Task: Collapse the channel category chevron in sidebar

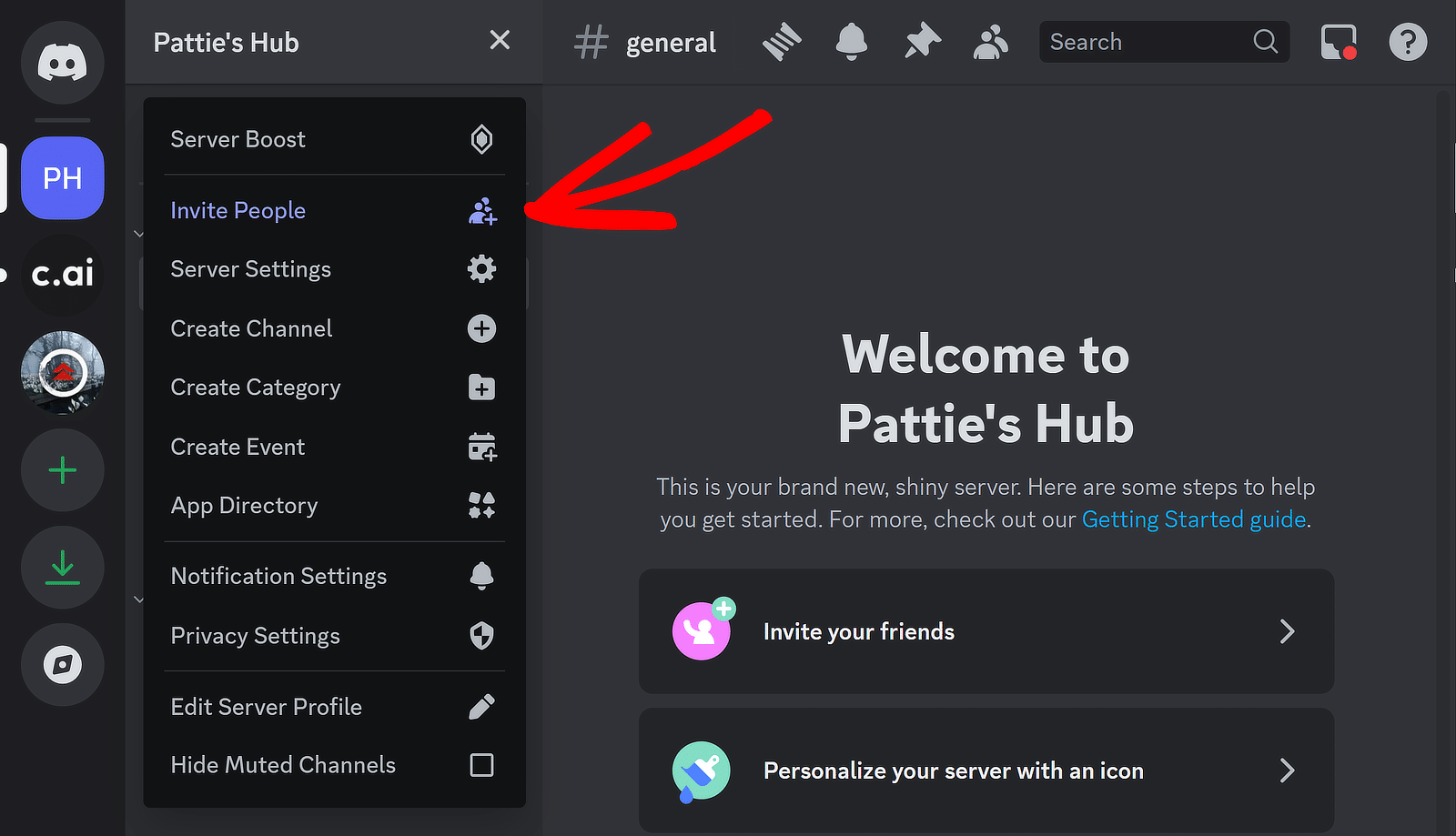Action: [x=139, y=234]
